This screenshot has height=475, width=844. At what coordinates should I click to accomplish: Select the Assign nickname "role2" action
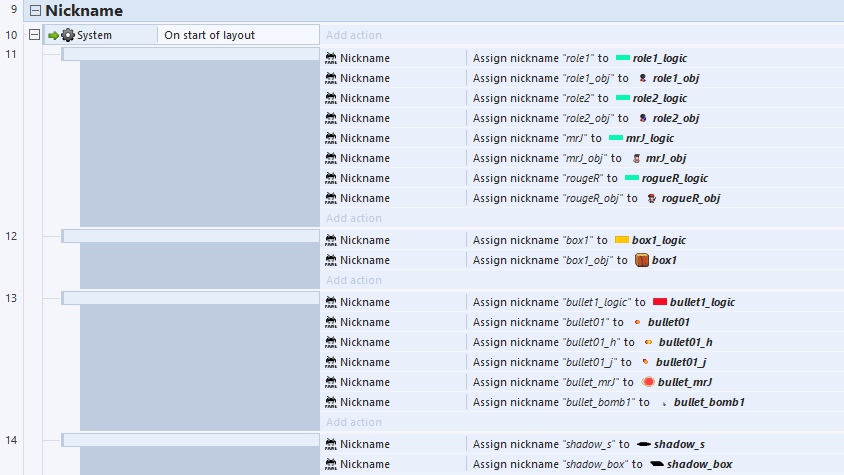pyautogui.click(x=539, y=98)
